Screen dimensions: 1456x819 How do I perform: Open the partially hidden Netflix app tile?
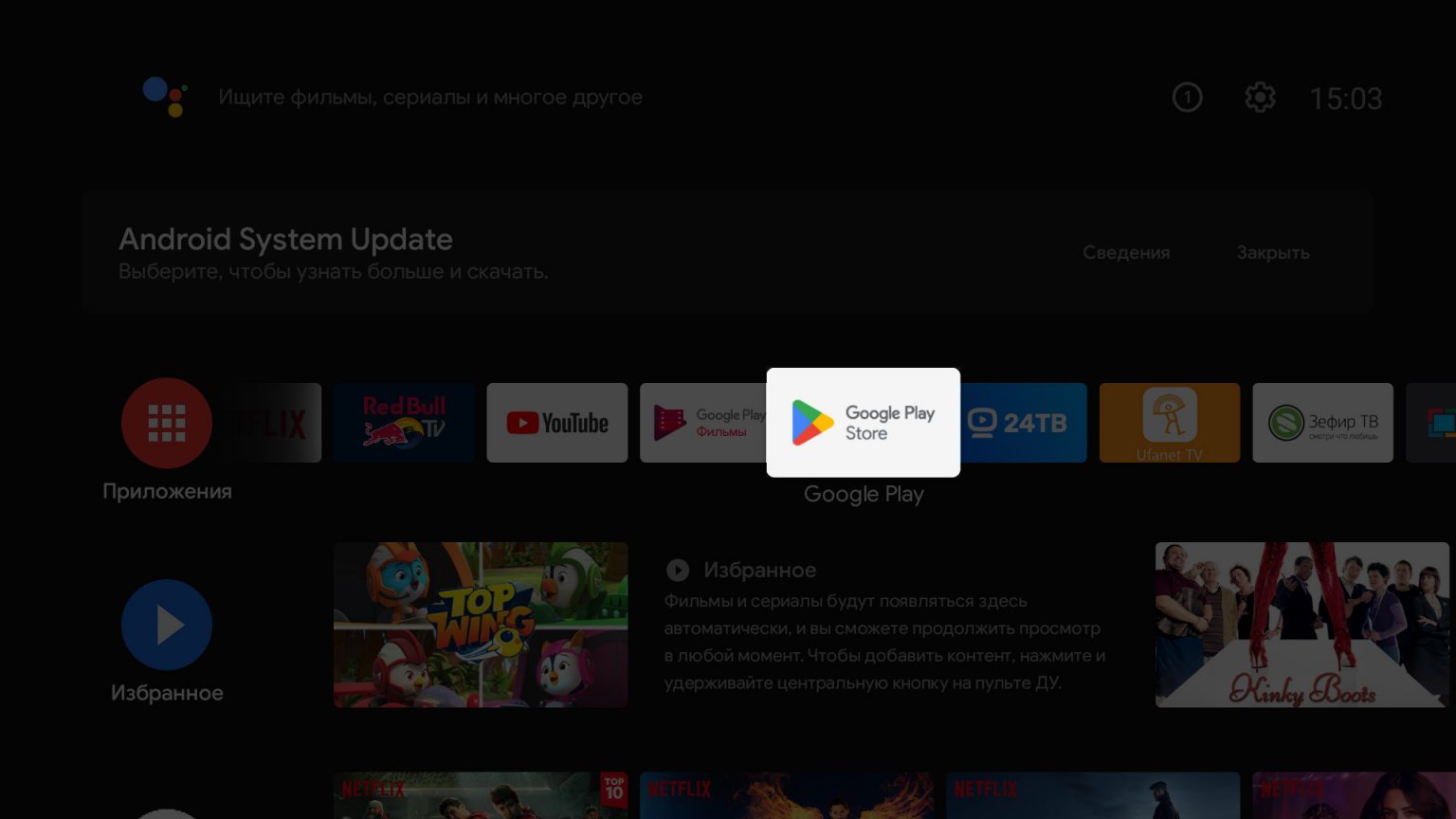tap(275, 423)
